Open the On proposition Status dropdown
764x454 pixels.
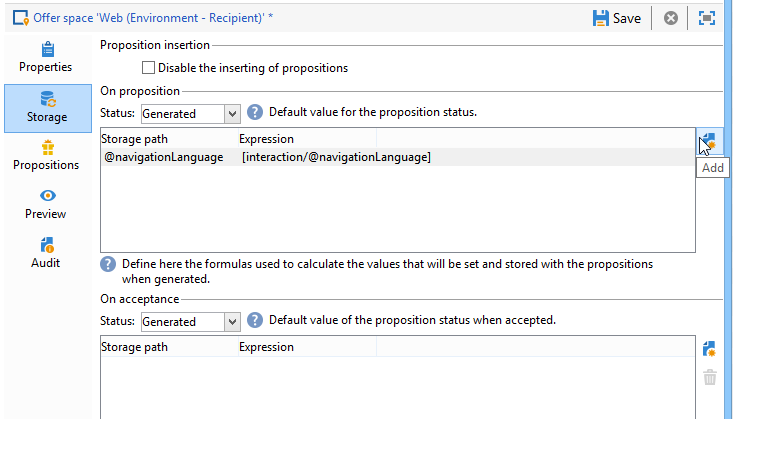point(232,114)
